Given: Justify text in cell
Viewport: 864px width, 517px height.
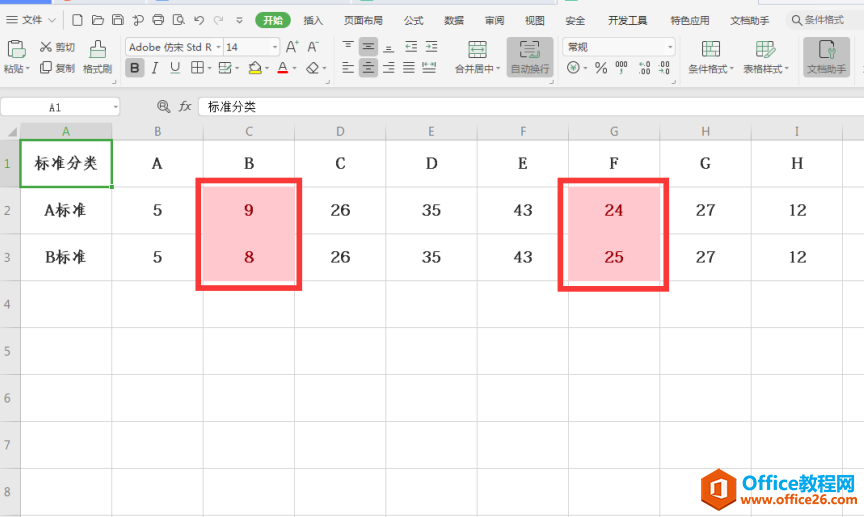Looking at the screenshot, I should (409, 68).
